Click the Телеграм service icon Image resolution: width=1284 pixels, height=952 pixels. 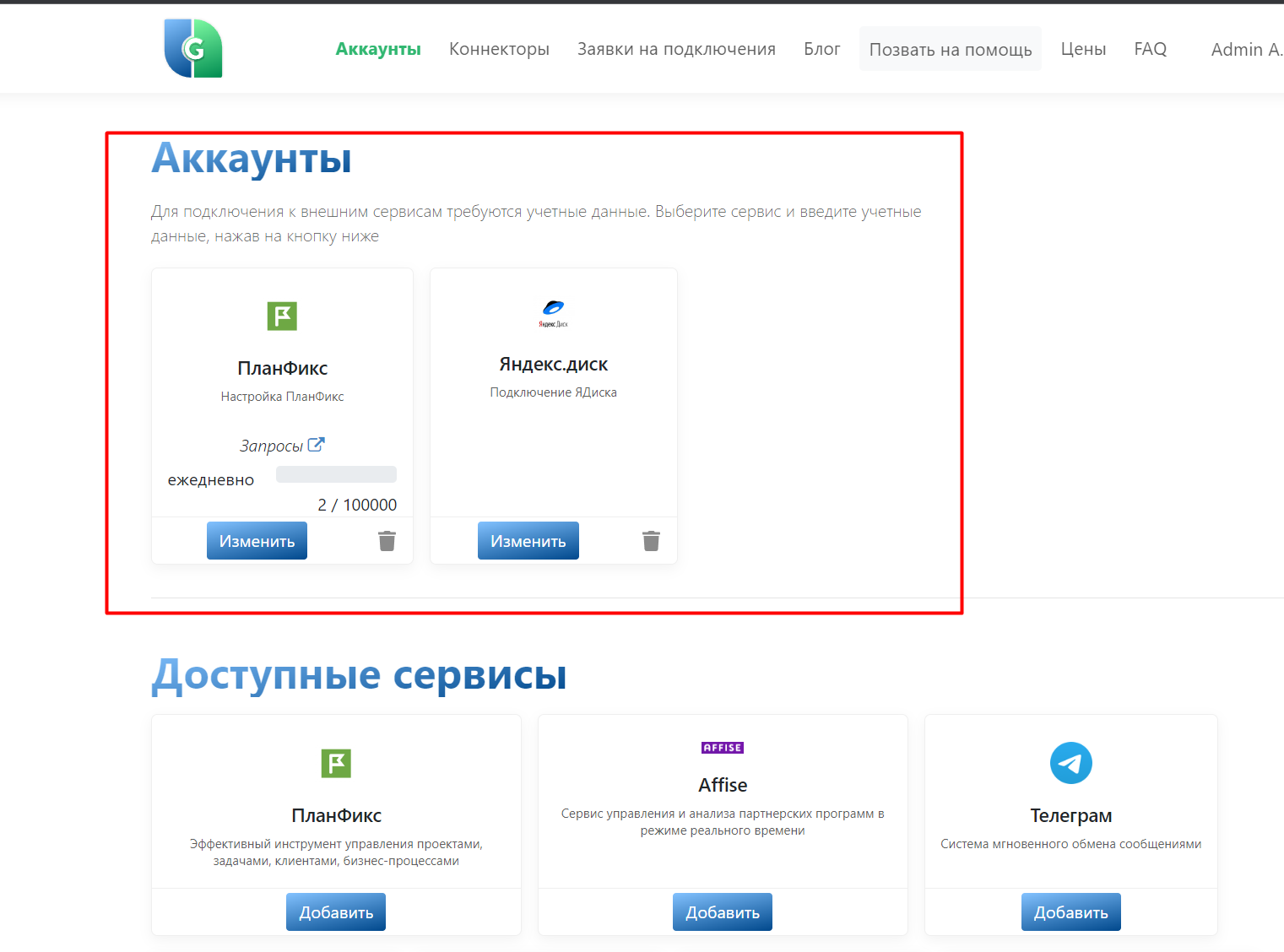click(1071, 763)
